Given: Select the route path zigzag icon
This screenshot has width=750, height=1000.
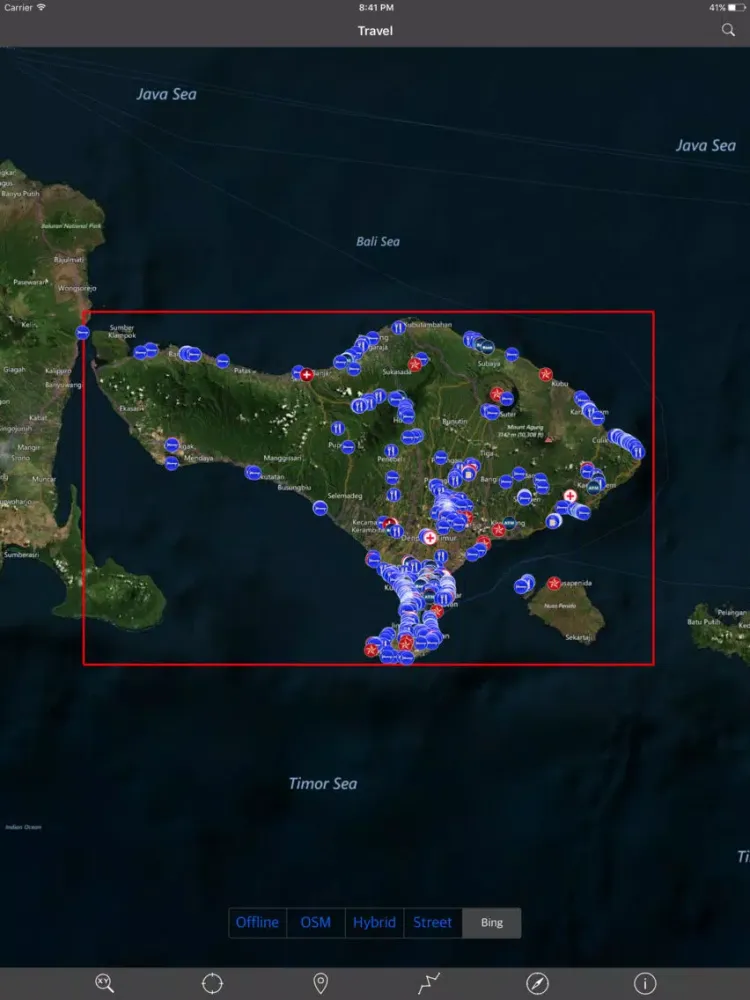Looking at the screenshot, I should point(429,983).
